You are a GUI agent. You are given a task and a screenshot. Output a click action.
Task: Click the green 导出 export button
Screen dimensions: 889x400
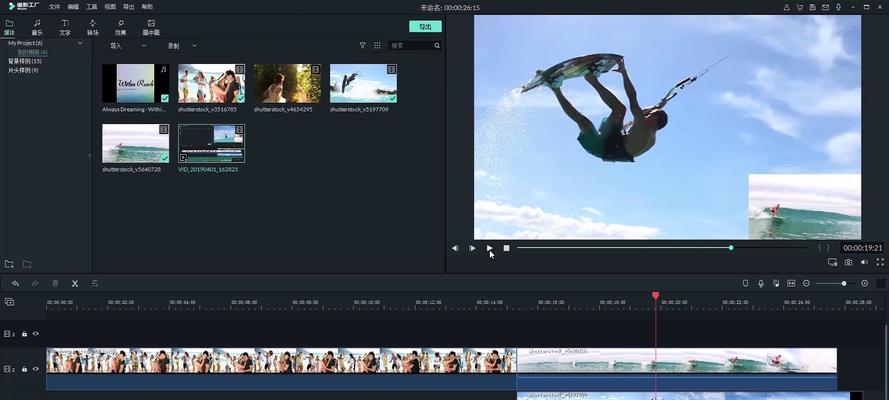(425, 27)
